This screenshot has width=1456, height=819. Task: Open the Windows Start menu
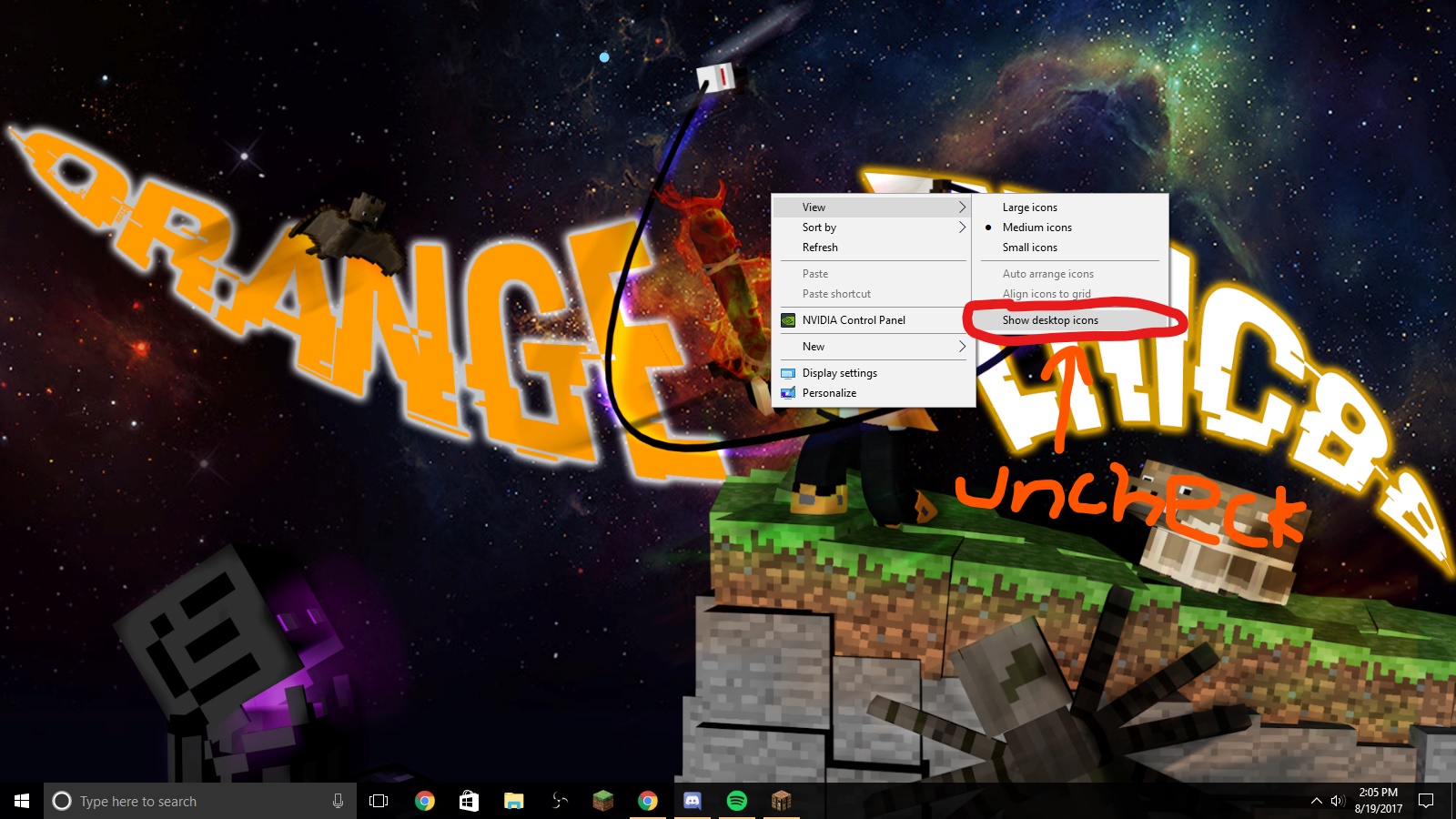[x=22, y=801]
